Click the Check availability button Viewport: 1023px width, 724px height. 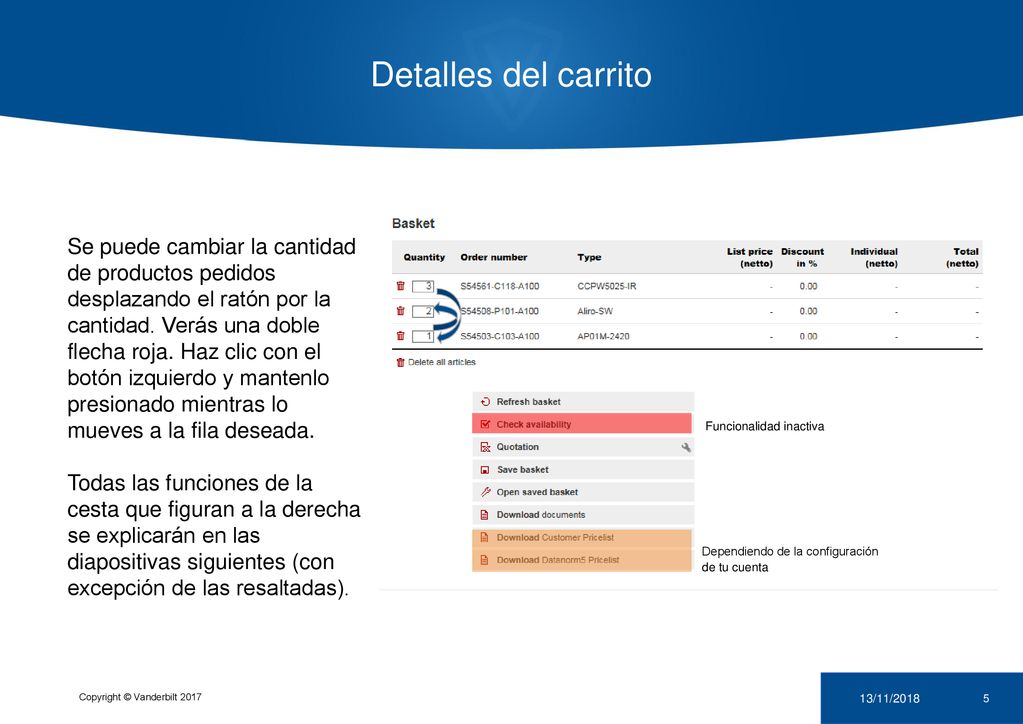tap(582, 424)
